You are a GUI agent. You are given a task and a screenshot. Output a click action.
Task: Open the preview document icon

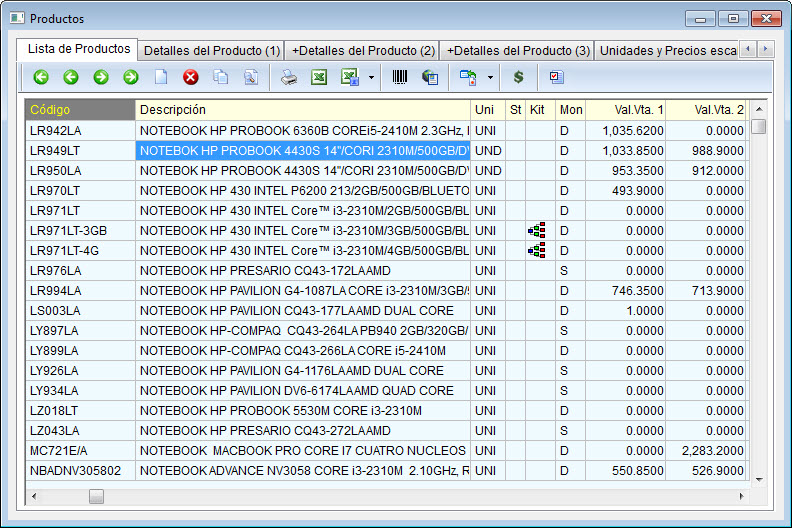click(250, 77)
